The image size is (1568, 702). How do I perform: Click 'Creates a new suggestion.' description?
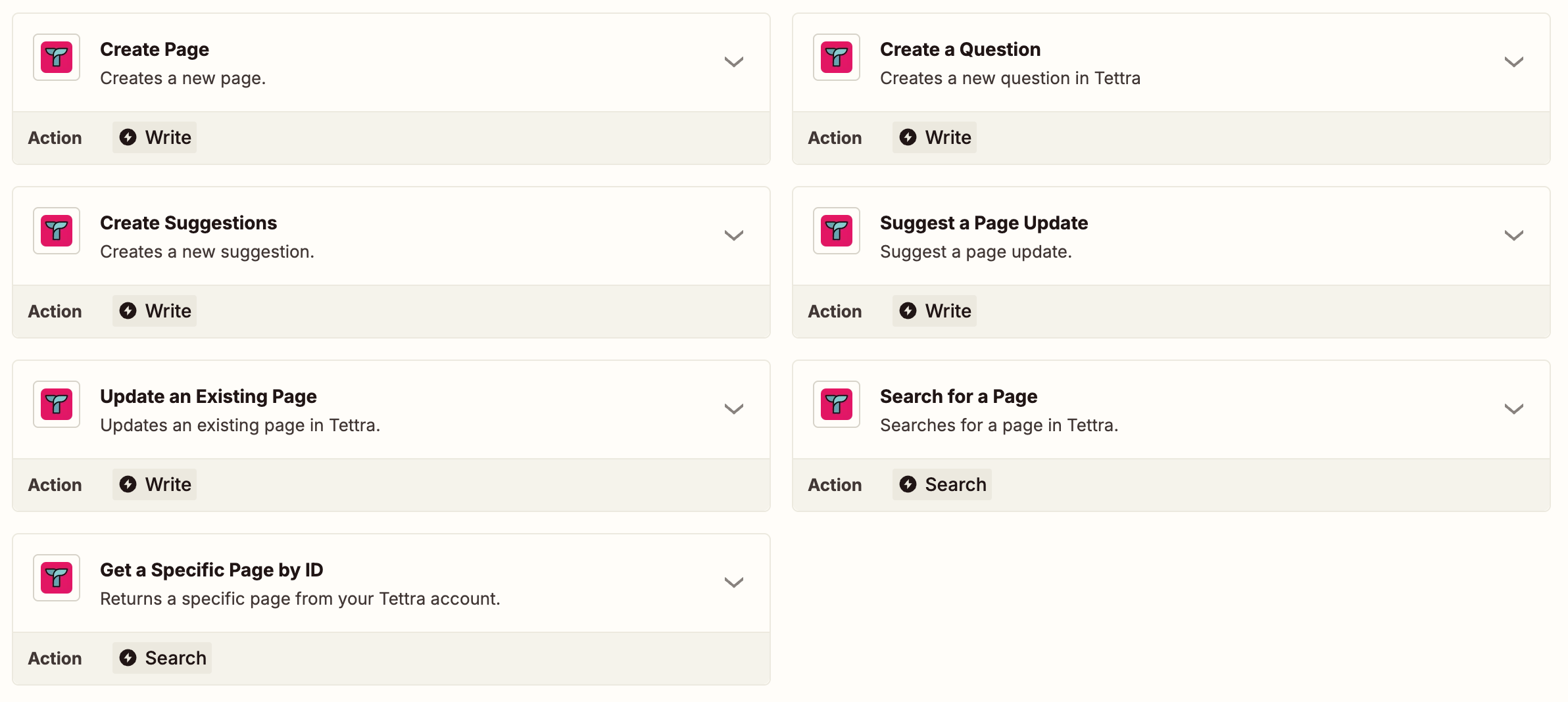coord(207,252)
